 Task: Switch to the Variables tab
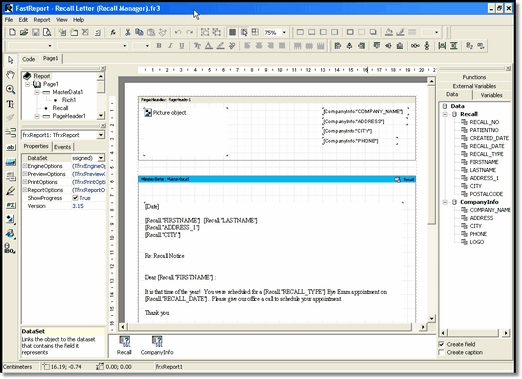[491, 95]
